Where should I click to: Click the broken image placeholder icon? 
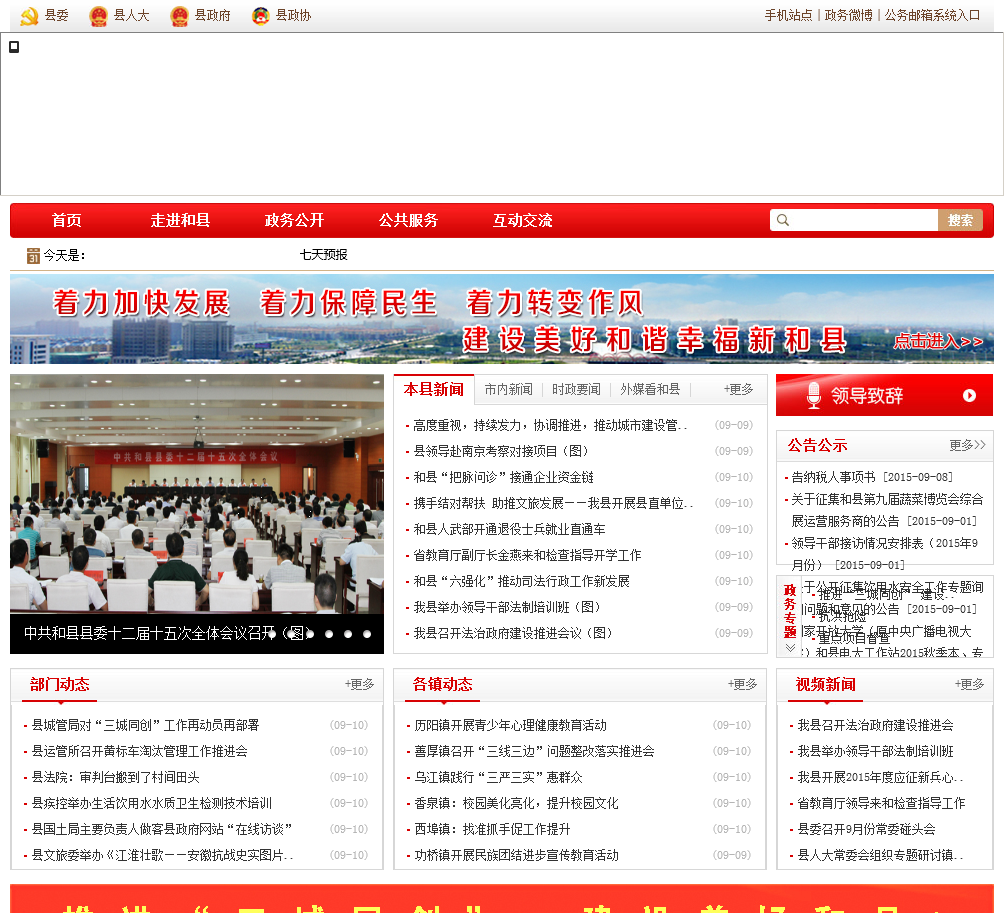coord(14,47)
